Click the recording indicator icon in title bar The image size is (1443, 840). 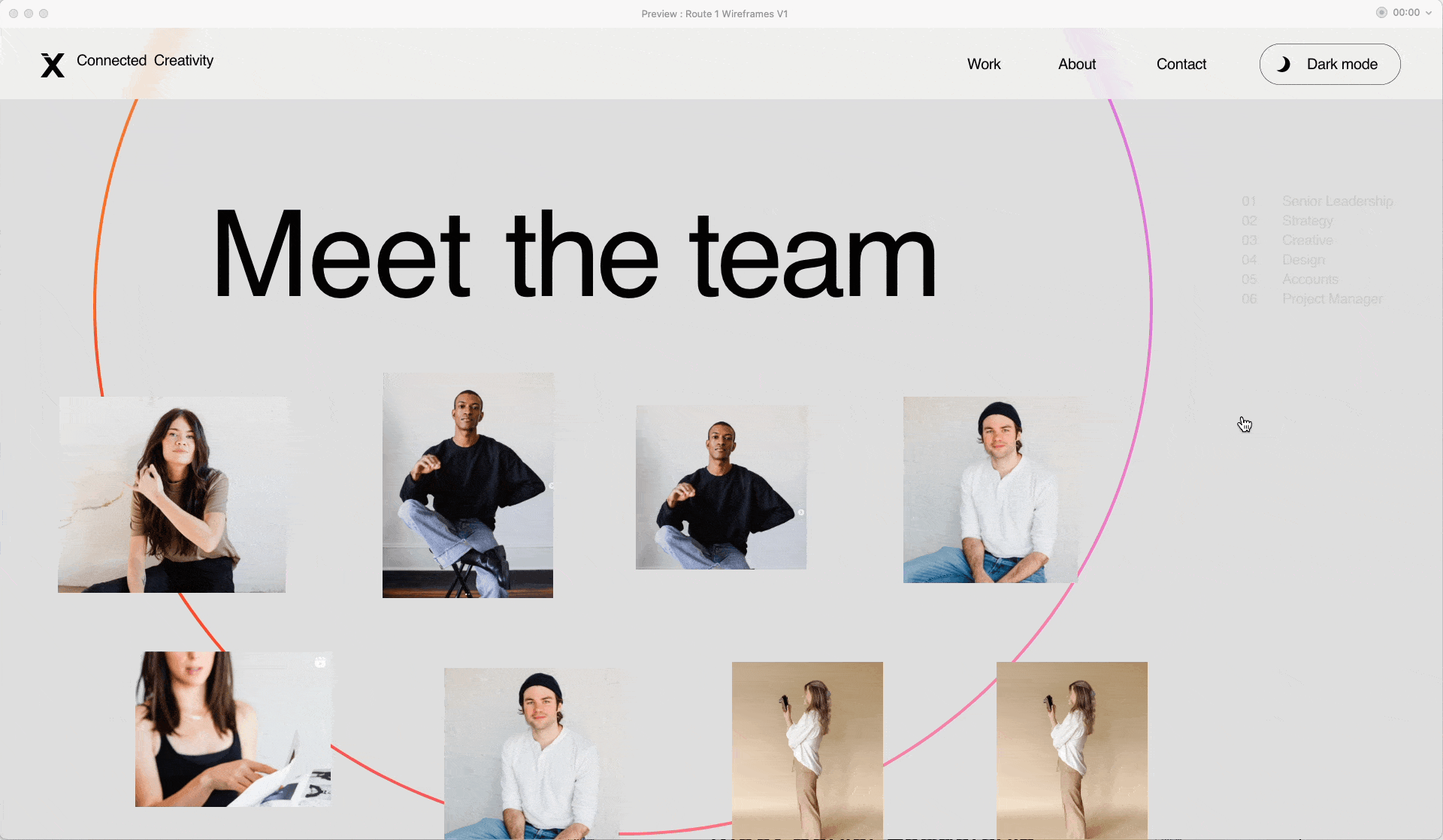1381,13
